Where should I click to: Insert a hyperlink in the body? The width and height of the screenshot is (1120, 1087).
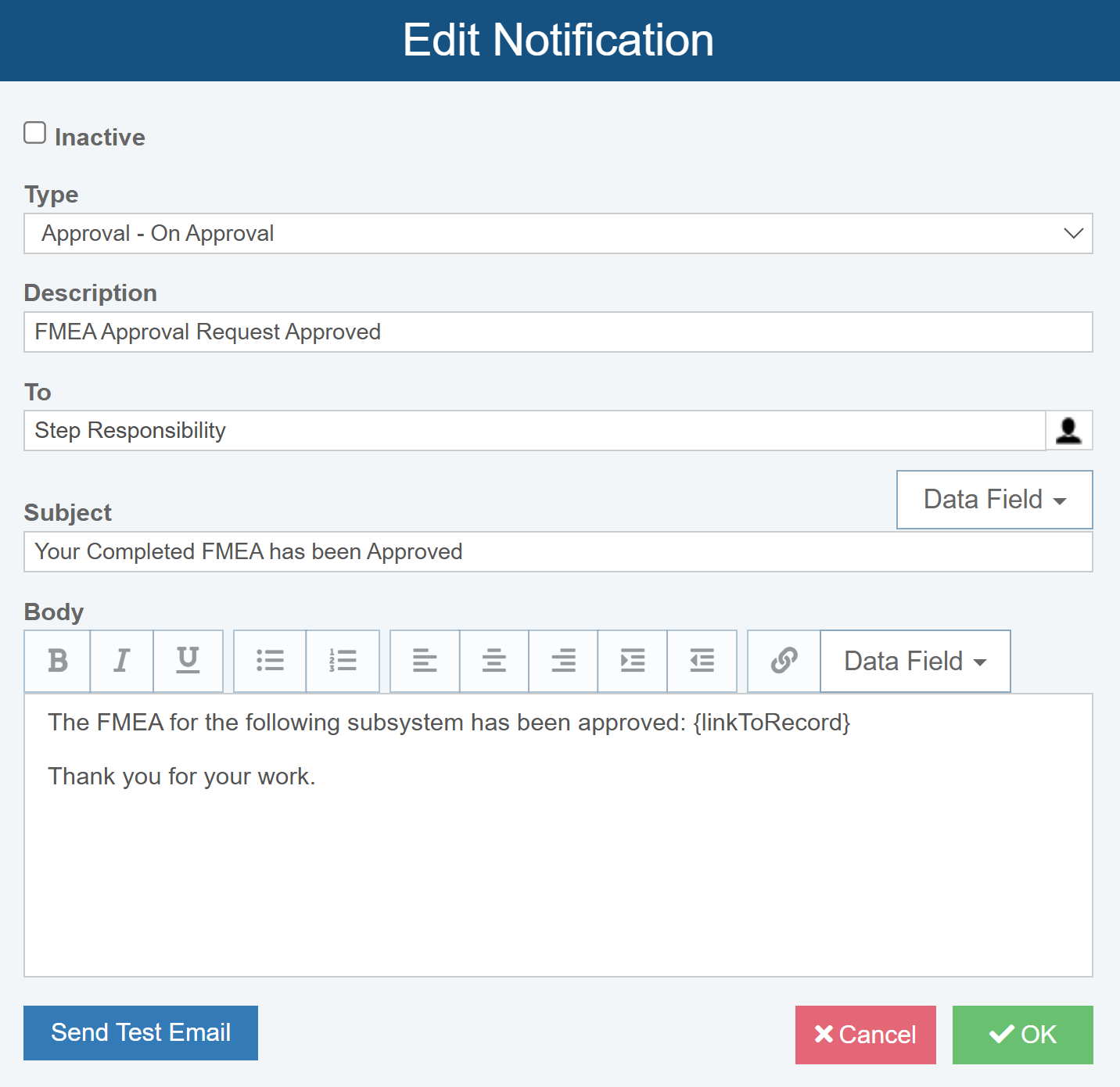[x=784, y=661]
